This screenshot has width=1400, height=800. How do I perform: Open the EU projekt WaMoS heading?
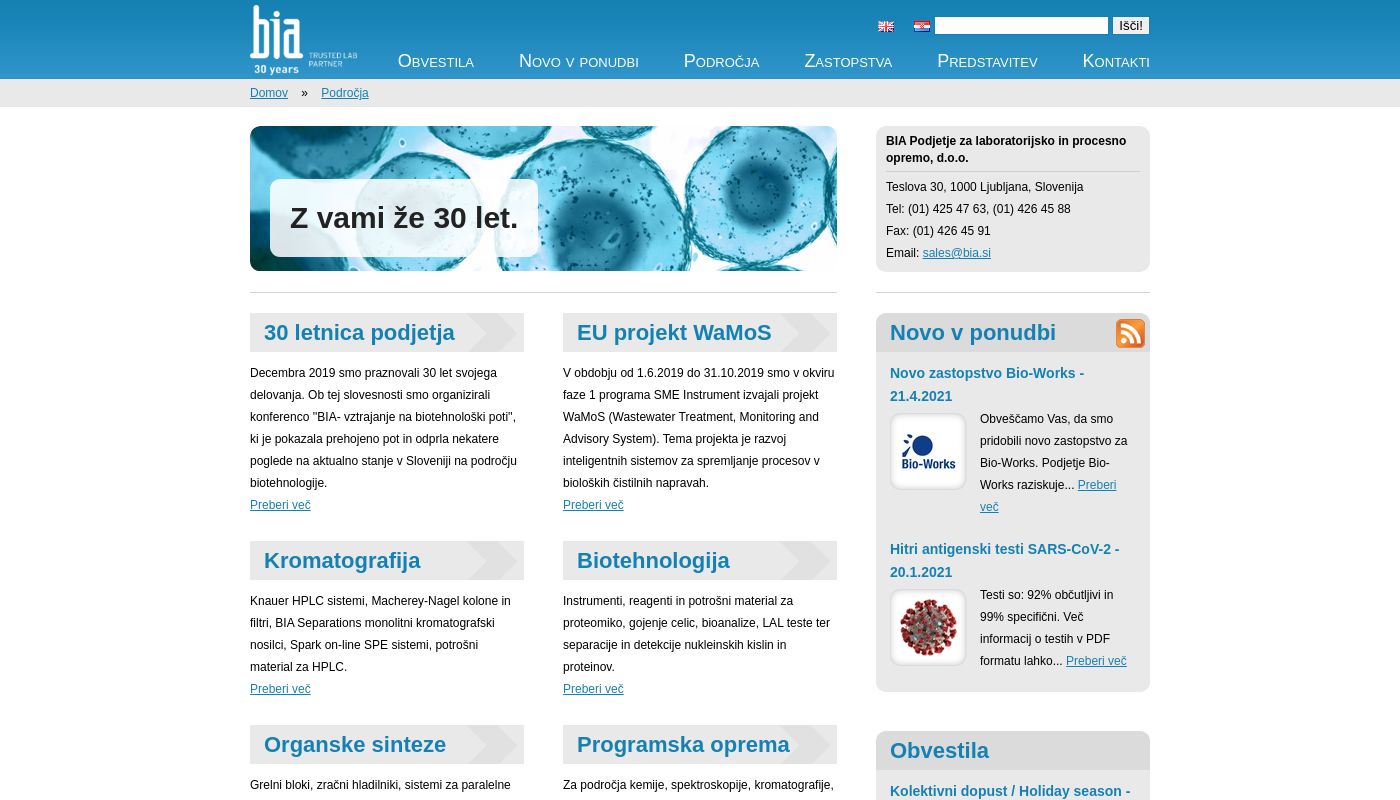[674, 333]
